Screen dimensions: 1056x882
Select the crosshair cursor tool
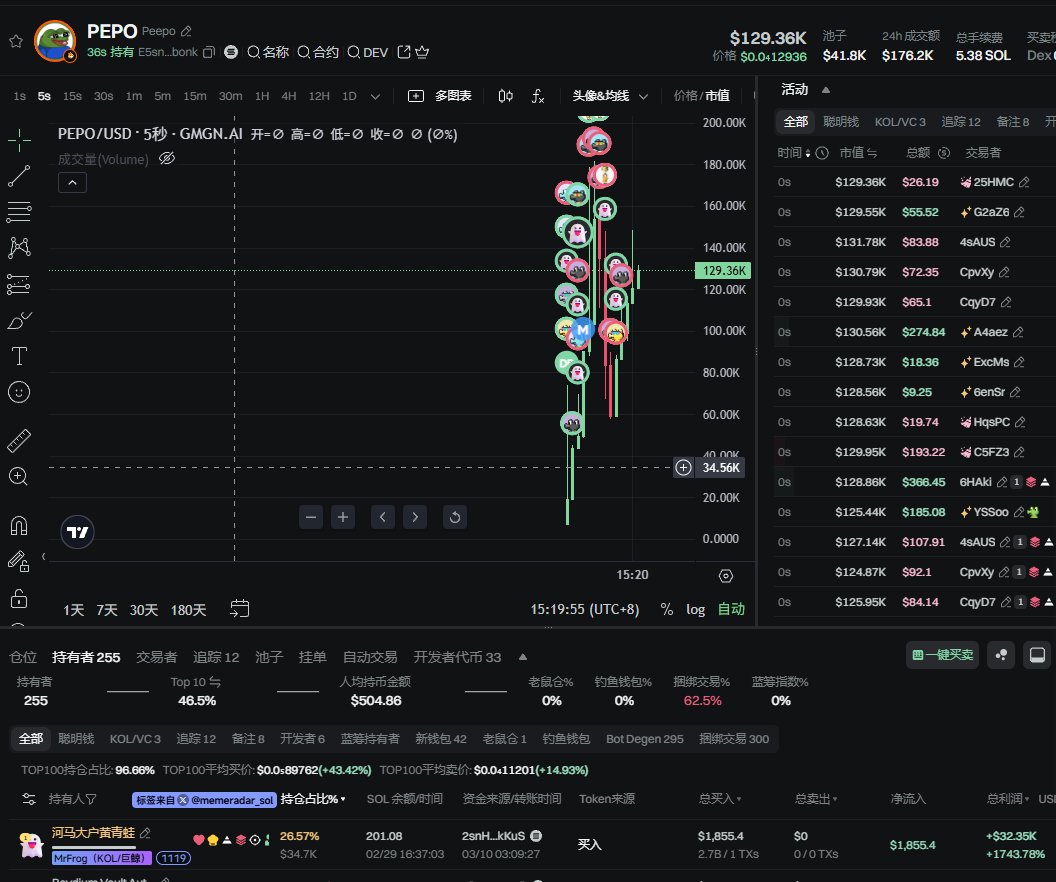pos(19,140)
